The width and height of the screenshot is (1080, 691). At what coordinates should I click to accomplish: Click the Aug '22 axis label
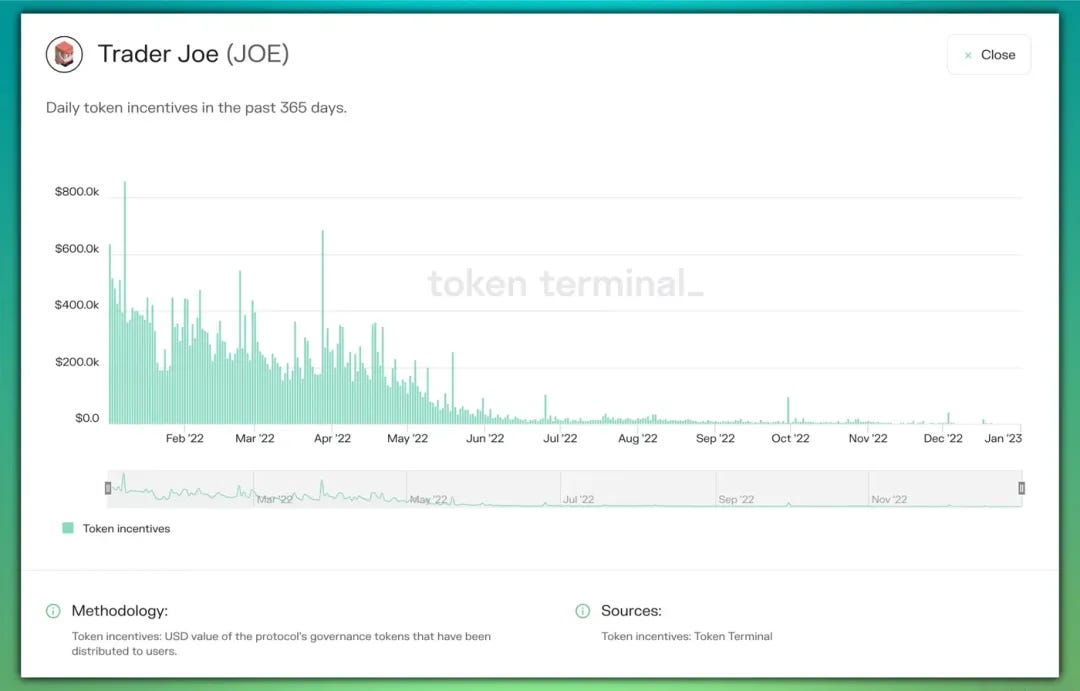tap(638, 438)
